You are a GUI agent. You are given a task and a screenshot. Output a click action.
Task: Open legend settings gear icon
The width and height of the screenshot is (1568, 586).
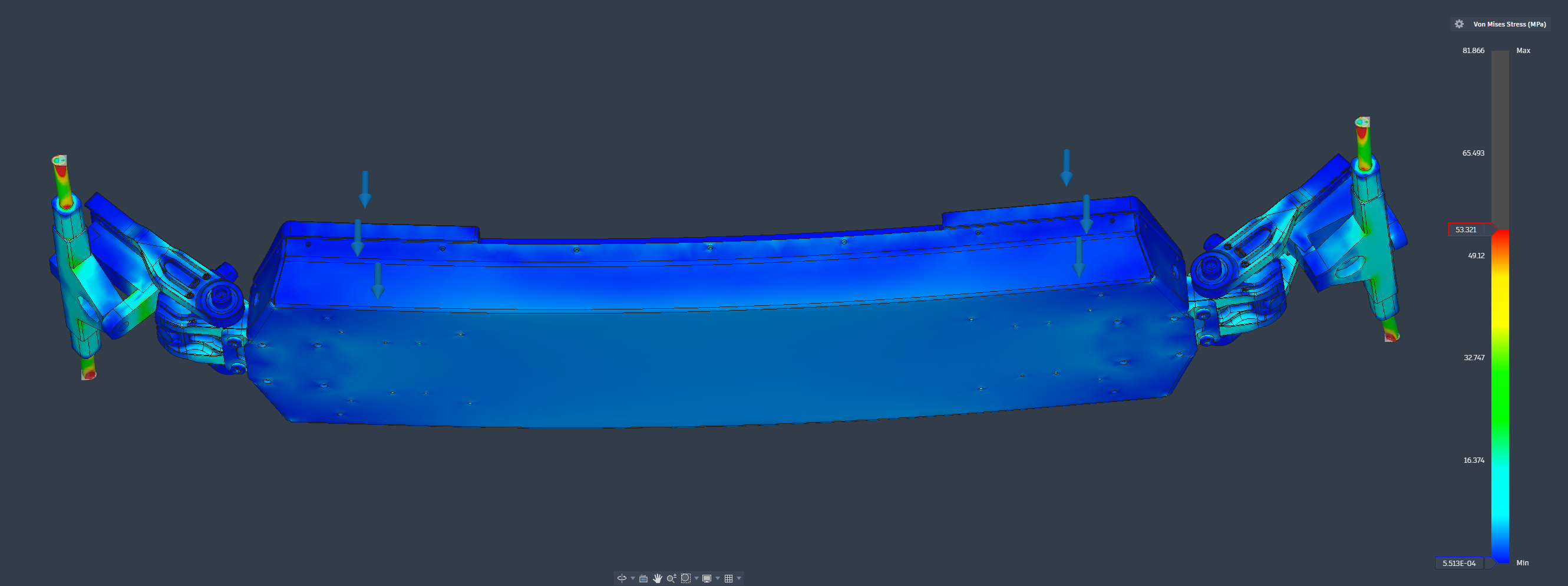pyautogui.click(x=1459, y=24)
